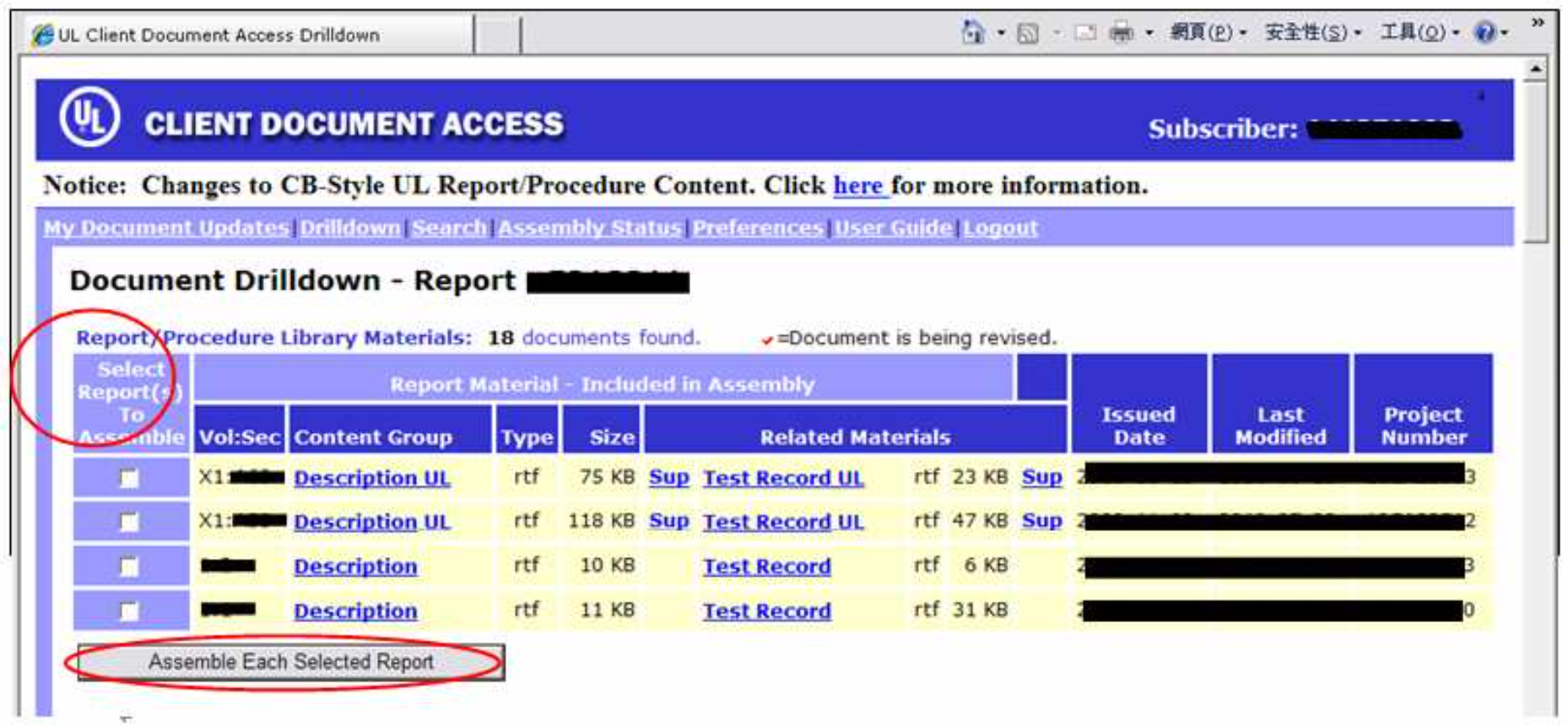Image resolution: width=1568 pixels, height=726 pixels.
Task: Expand the Print dropdown arrow
Action: [1149, 34]
